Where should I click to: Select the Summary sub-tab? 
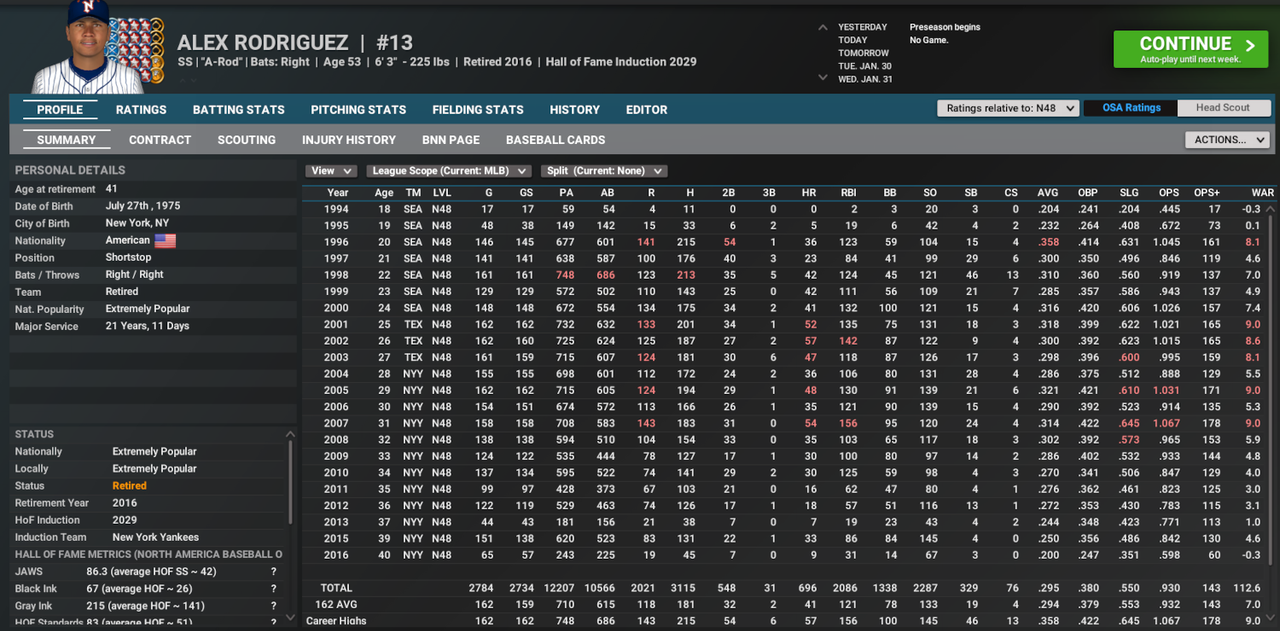(x=66, y=140)
